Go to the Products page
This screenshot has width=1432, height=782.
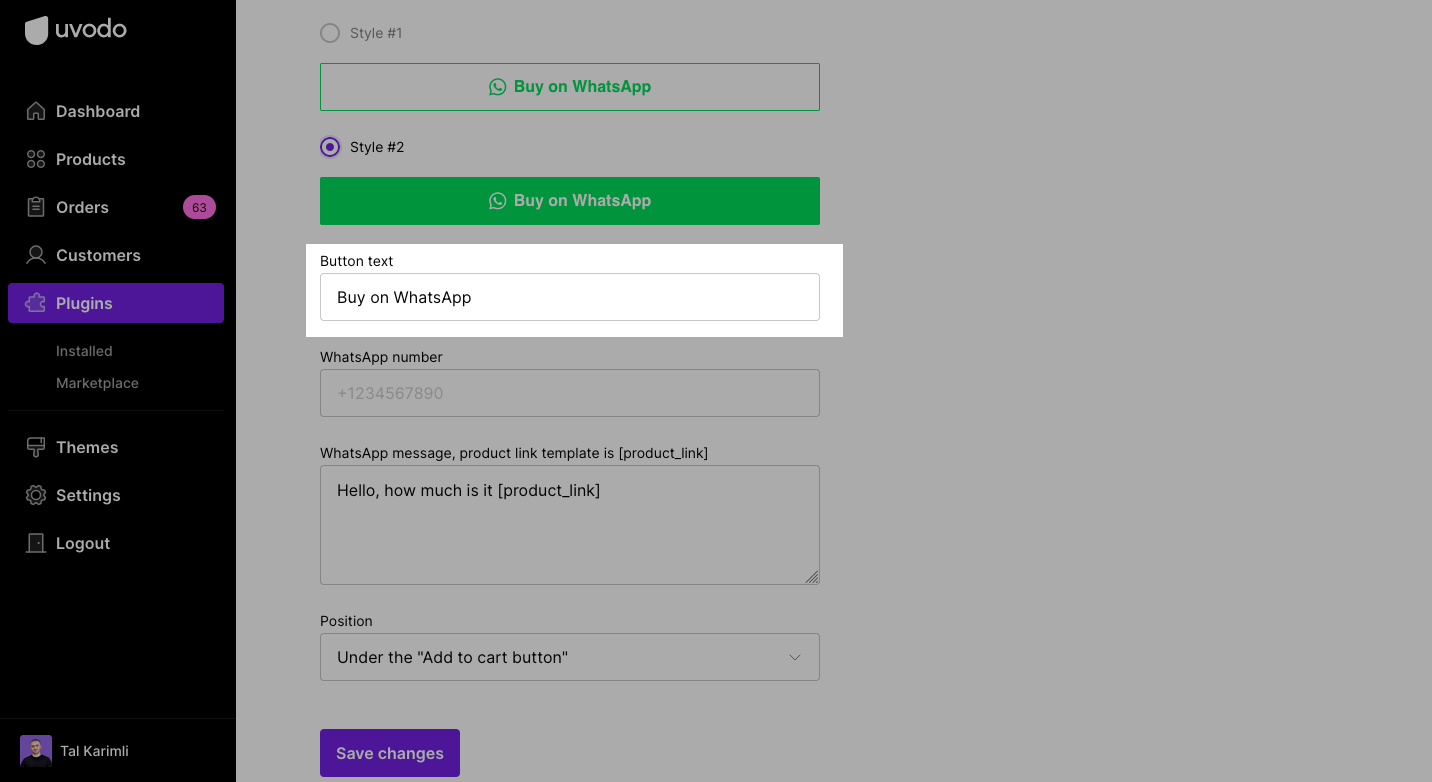pos(116,159)
